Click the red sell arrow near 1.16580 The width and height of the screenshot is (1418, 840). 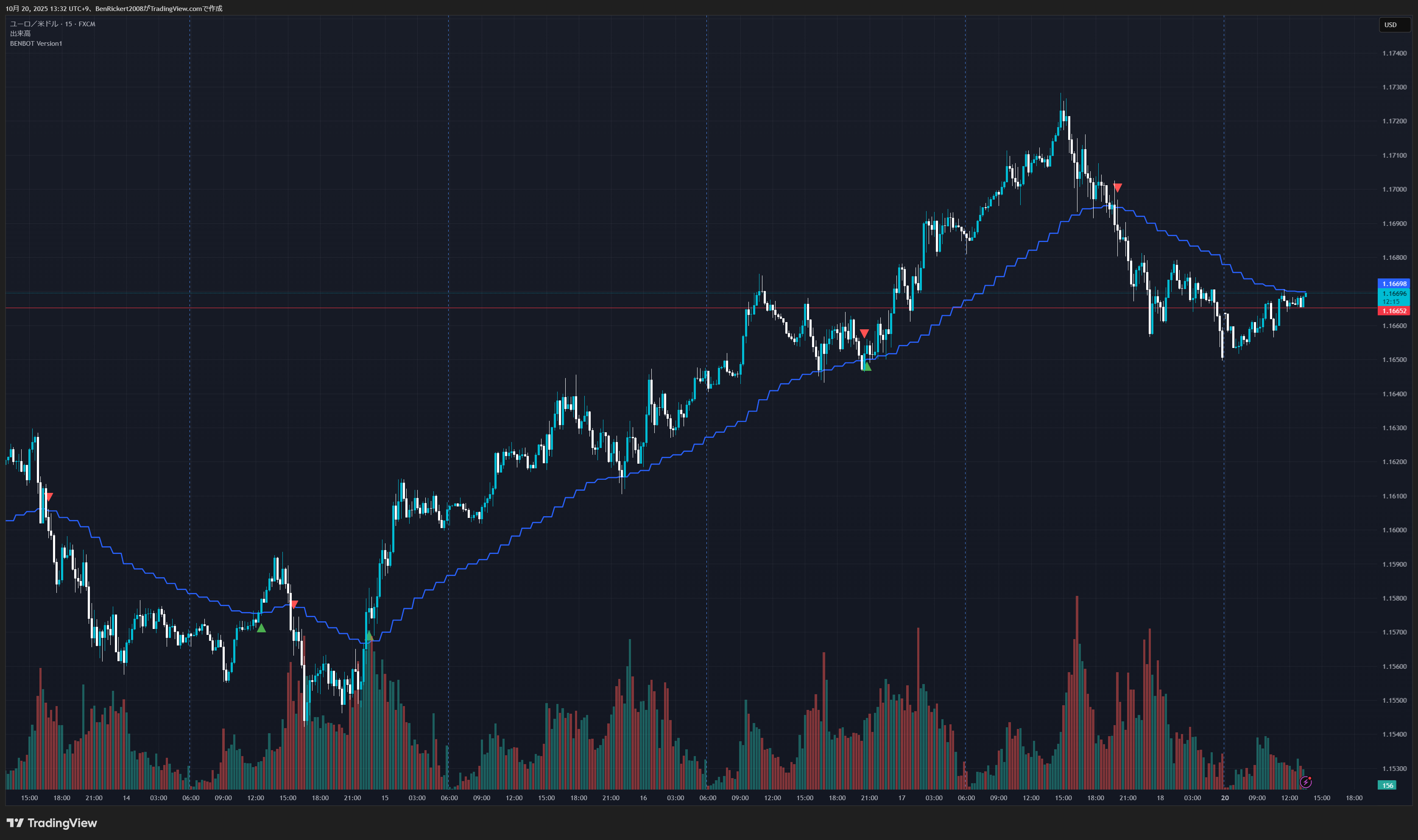coord(864,333)
